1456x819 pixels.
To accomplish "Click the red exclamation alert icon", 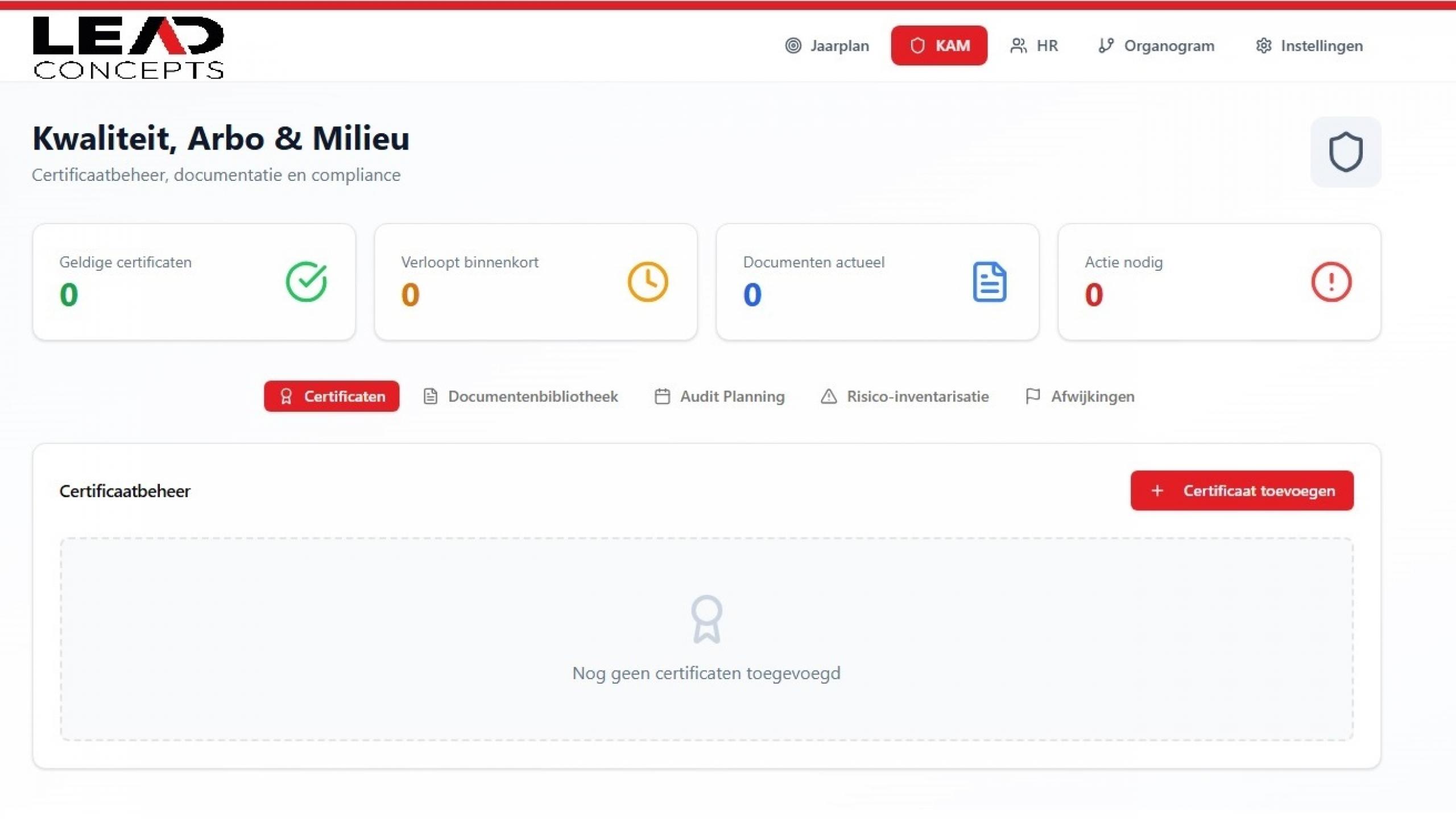I will (1331, 282).
